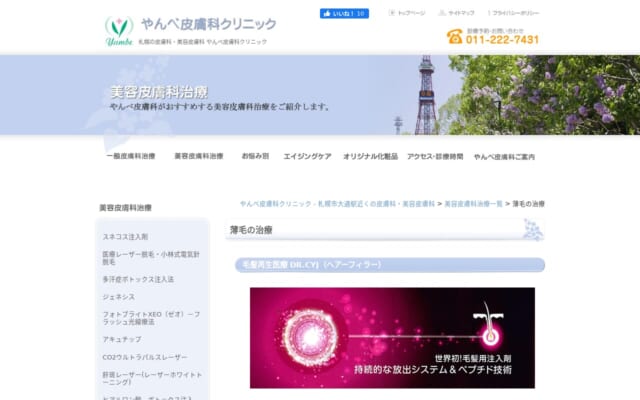Viewport: 640px width, 400px height.
Task: Click the phone number 011-222-7431
Action: point(502,40)
